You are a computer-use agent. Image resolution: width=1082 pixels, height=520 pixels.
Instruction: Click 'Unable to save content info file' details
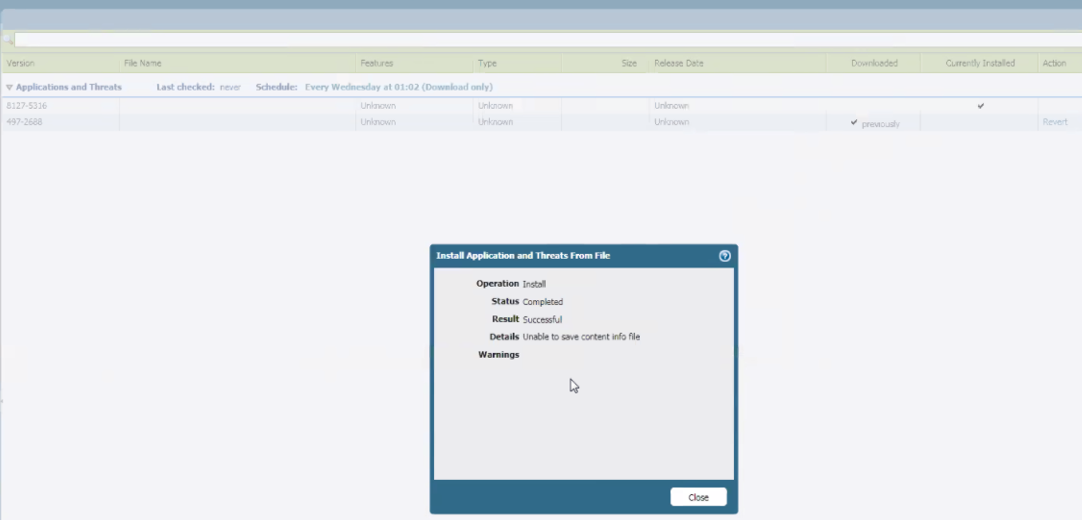[581, 337]
